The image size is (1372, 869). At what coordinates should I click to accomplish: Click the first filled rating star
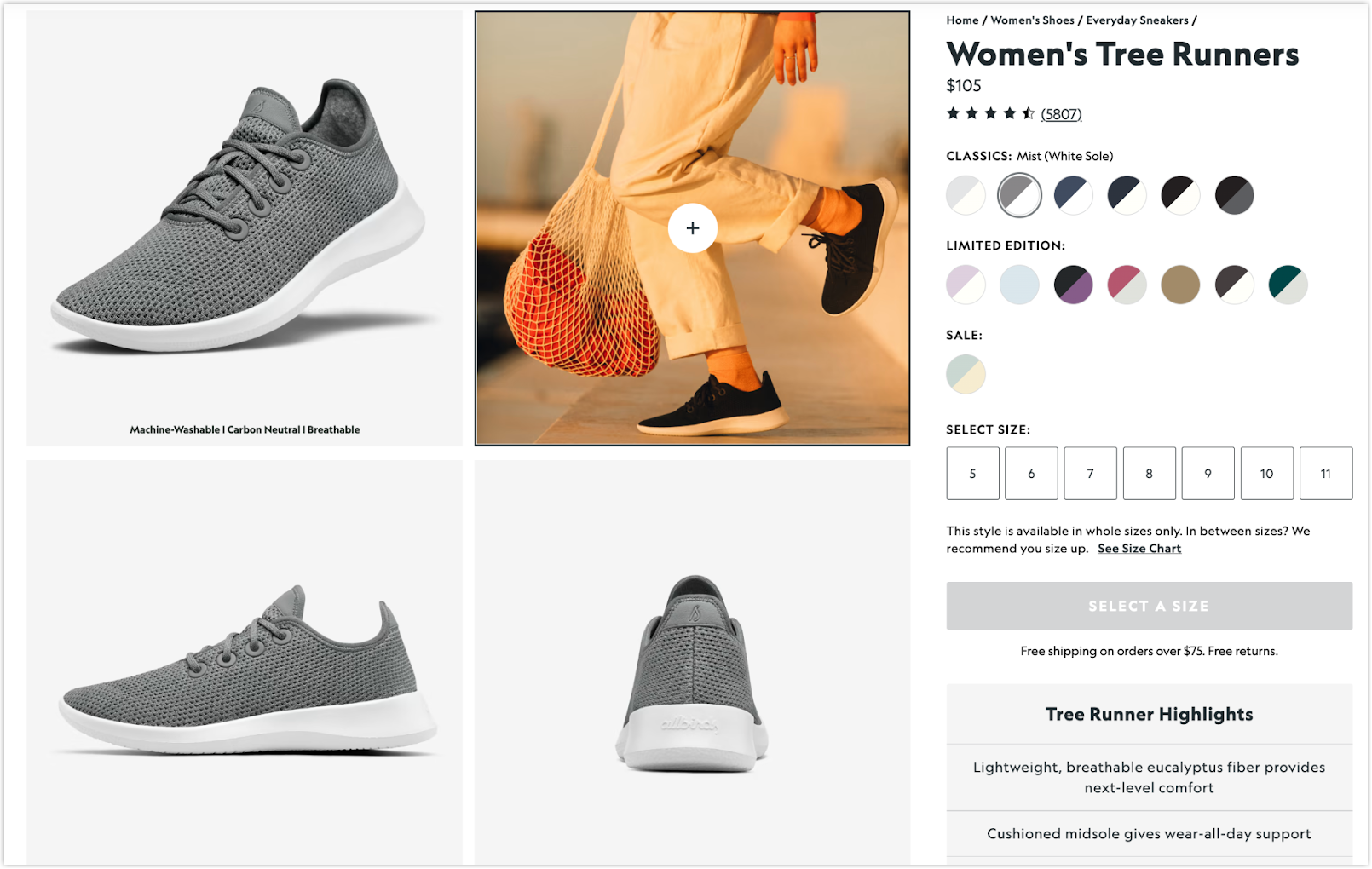click(952, 112)
